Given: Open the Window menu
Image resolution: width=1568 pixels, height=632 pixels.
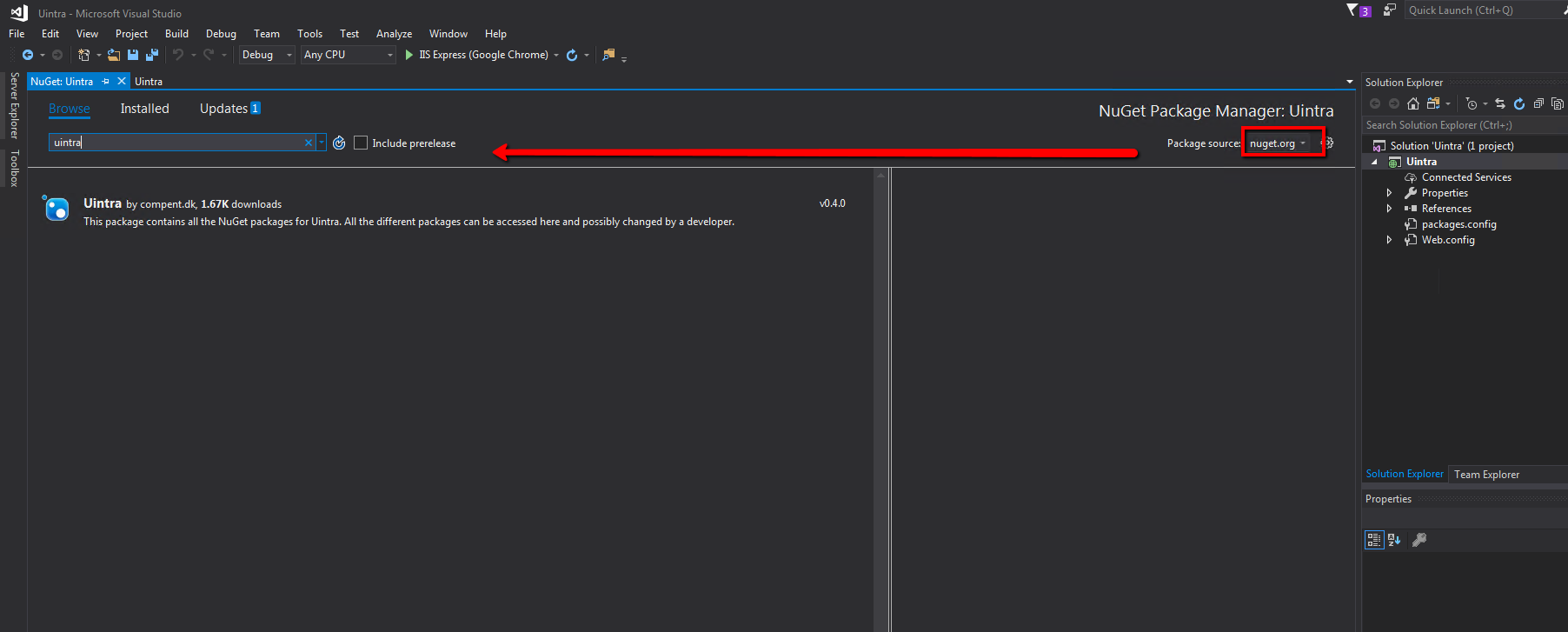Looking at the screenshot, I should tap(448, 34).
